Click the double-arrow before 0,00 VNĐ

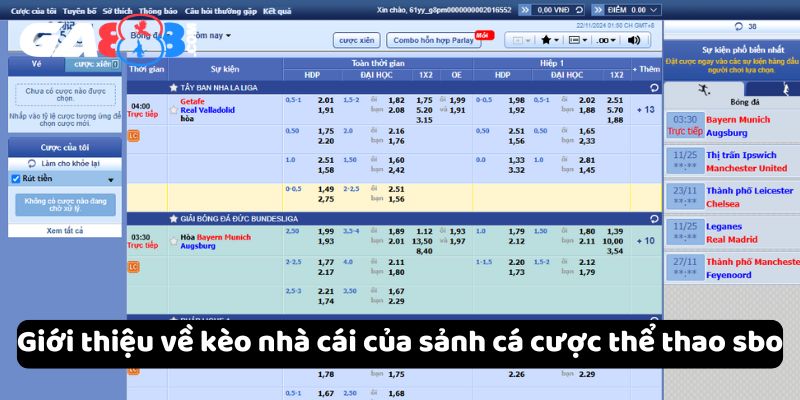click(x=526, y=10)
